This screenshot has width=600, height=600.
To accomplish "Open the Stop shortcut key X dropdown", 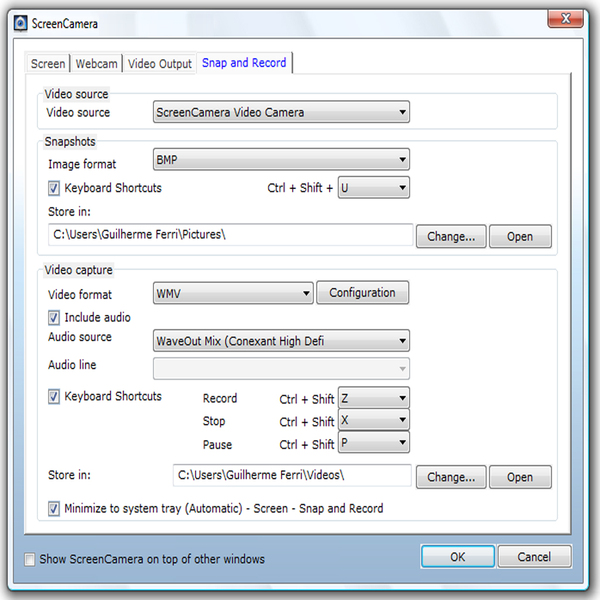I will (x=373, y=420).
